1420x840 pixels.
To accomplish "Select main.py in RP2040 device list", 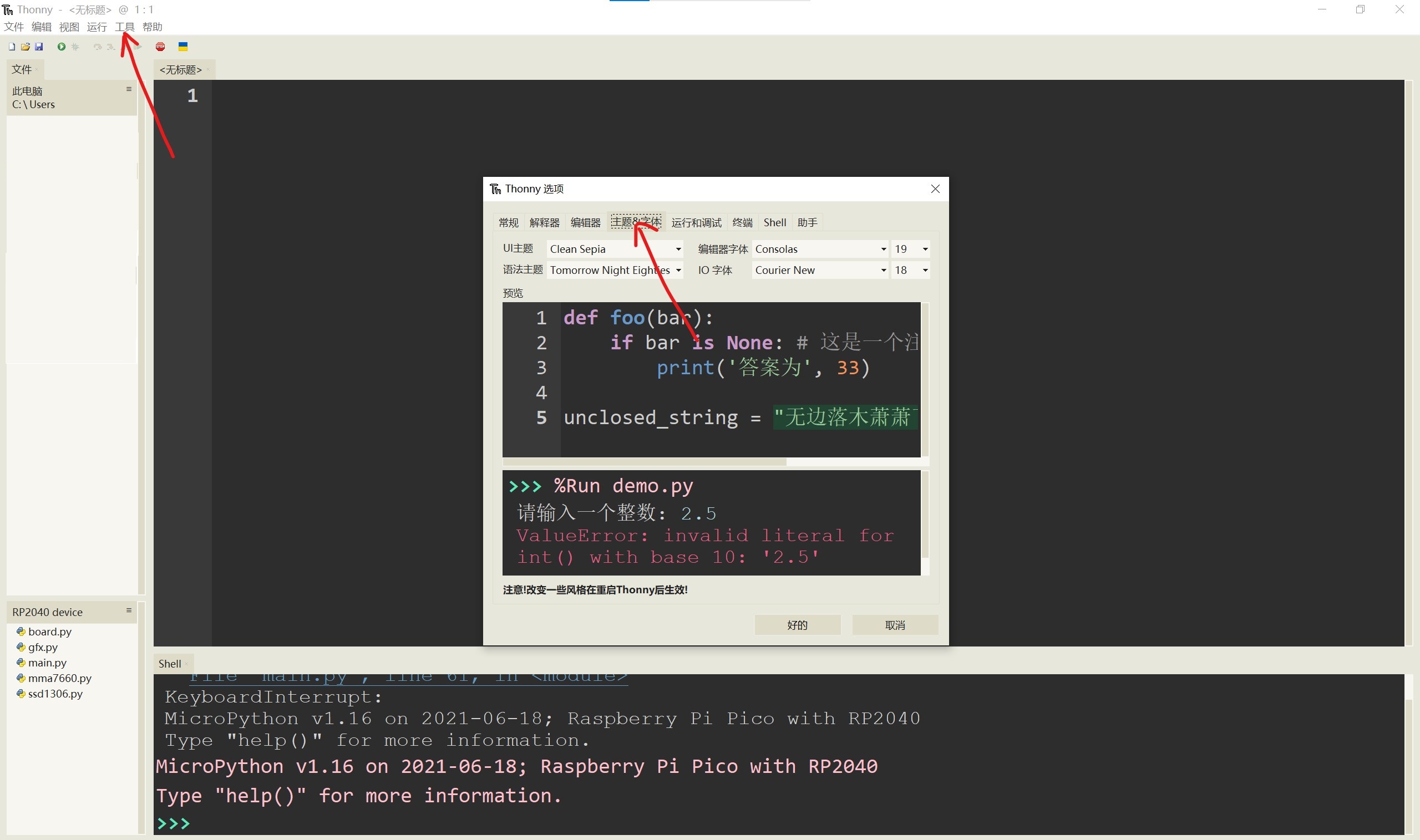I will tap(48, 662).
